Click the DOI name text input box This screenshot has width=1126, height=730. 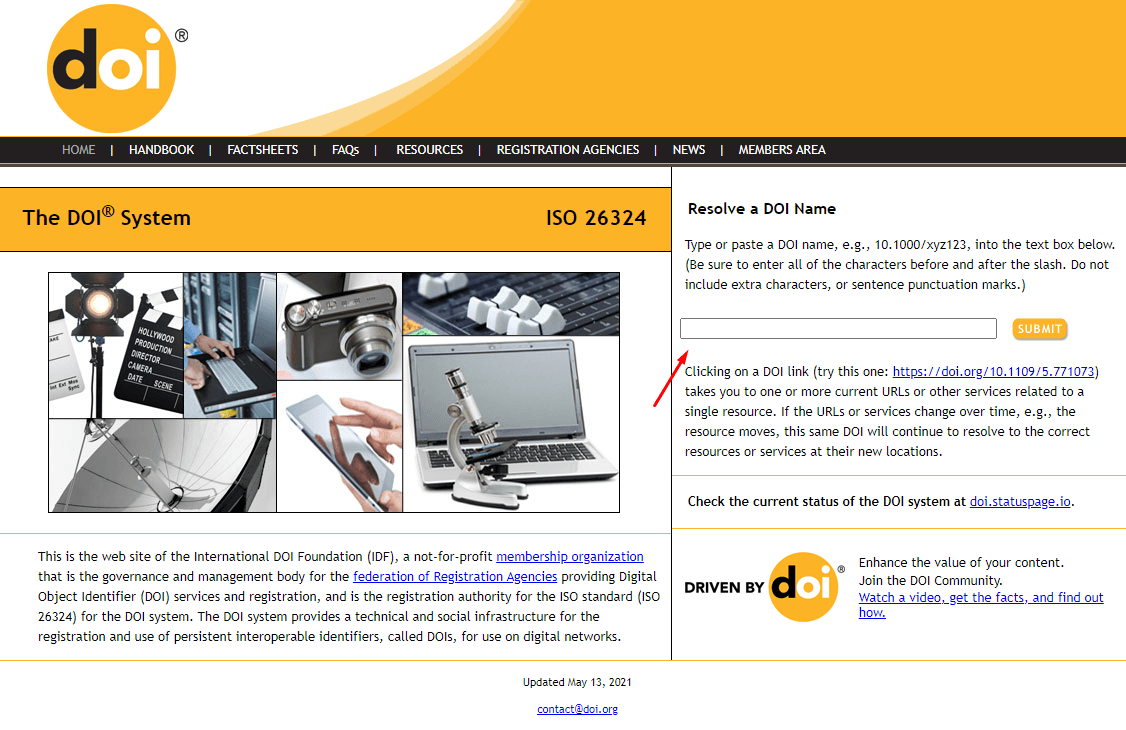pyautogui.click(x=838, y=328)
